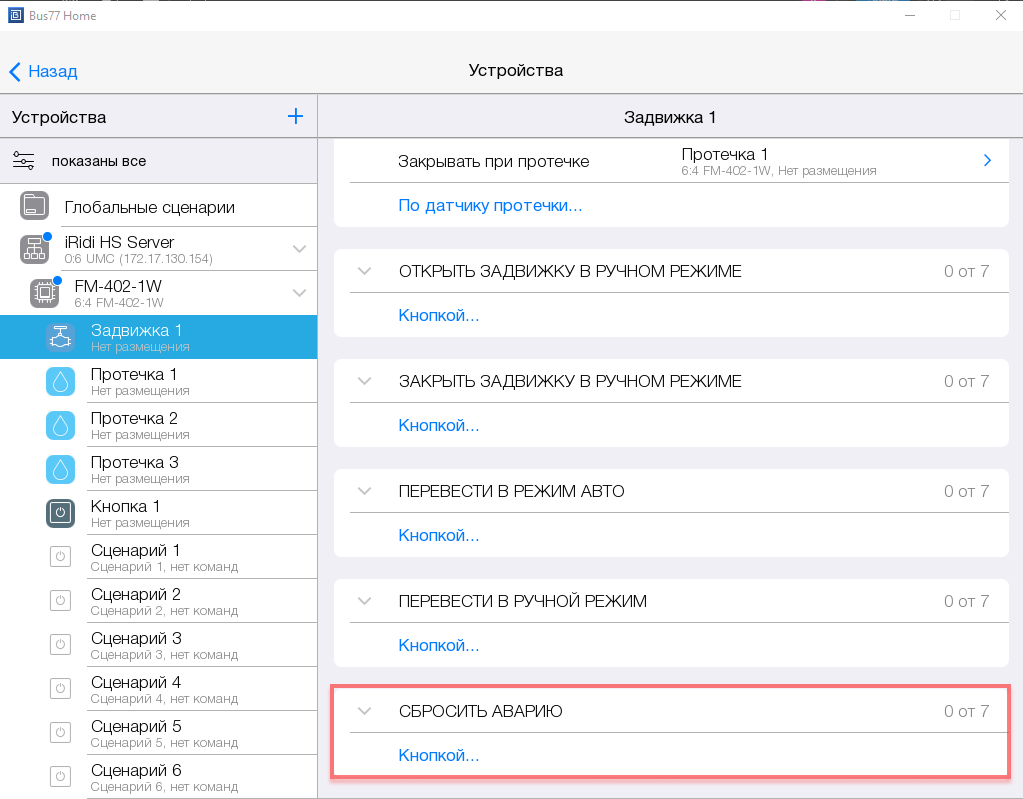The width and height of the screenshot is (1023, 799).
Task: Click the Сценарий 3 scenario icon
Action: coord(61,645)
